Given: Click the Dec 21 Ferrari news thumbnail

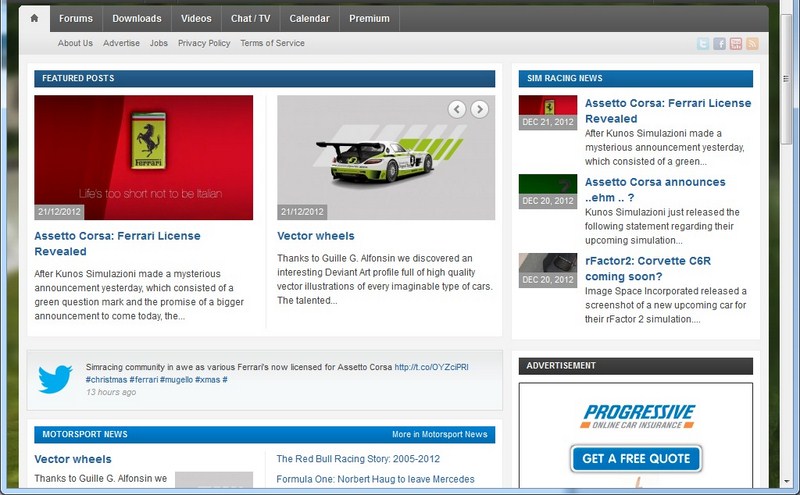Looking at the screenshot, I should coord(548,112).
